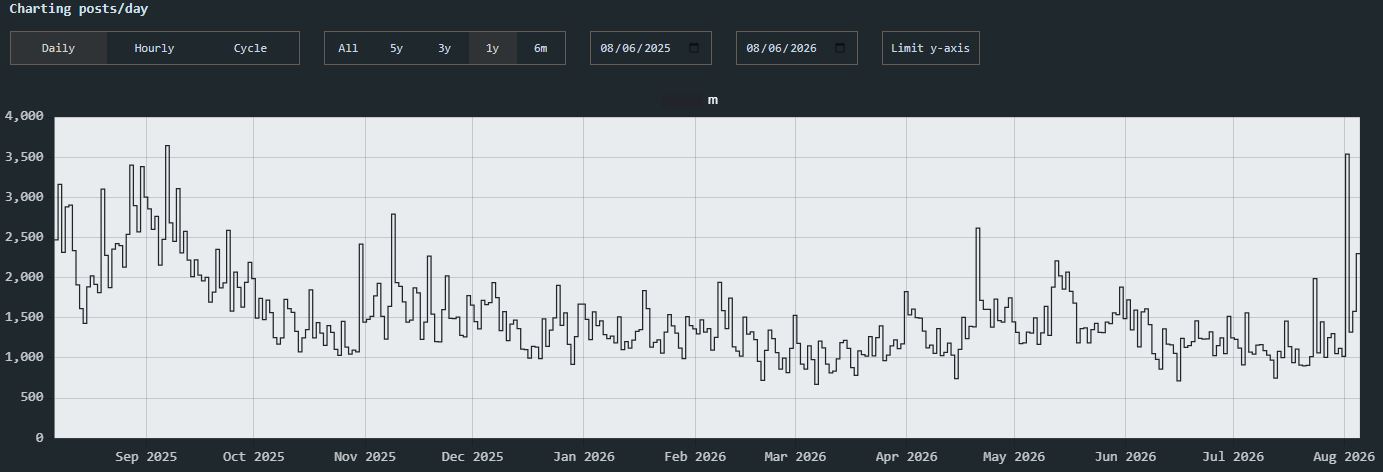
Task: Show All time range
Action: point(348,48)
